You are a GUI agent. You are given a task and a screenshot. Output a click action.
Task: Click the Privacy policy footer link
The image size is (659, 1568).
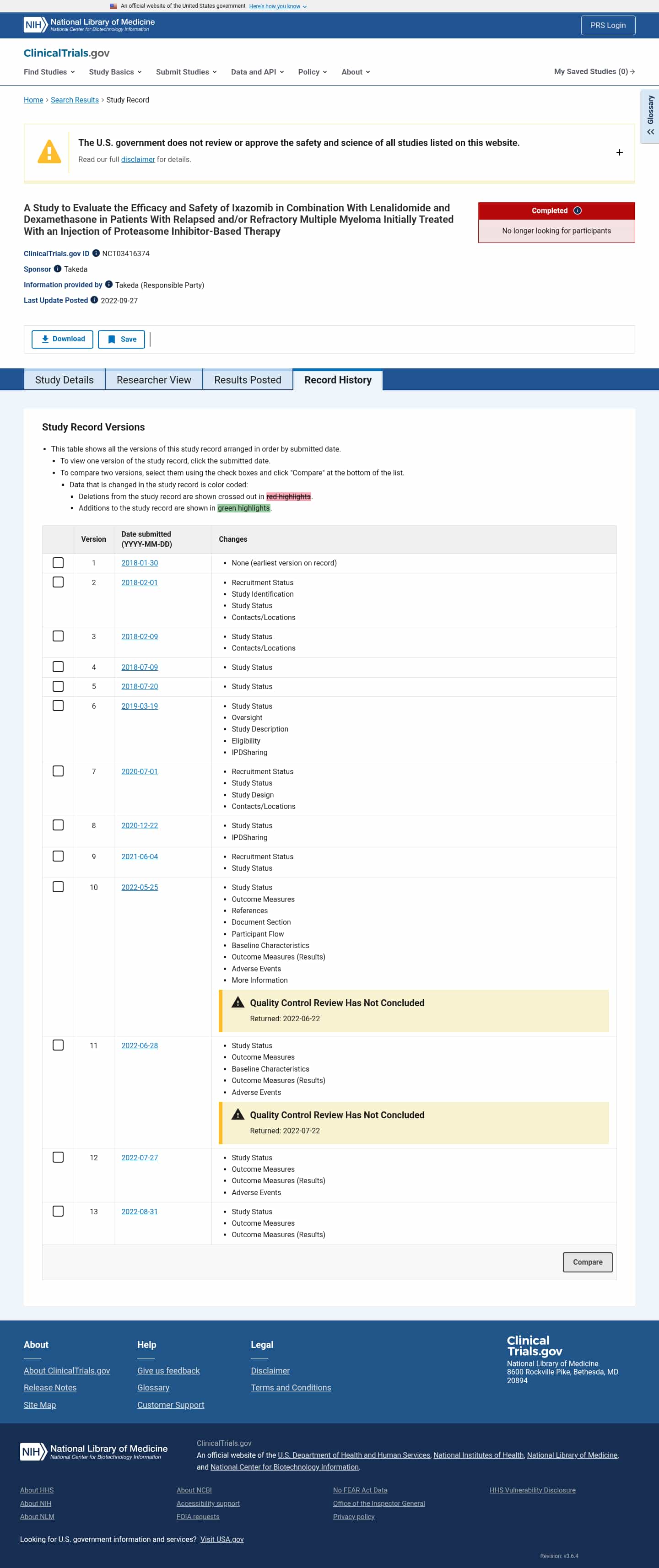(354, 1516)
